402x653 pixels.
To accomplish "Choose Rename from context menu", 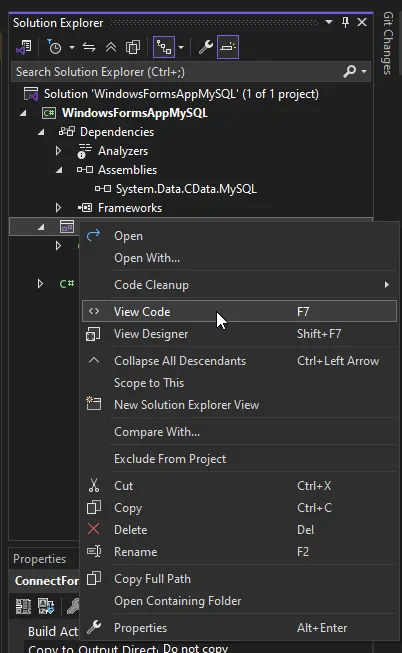I will click(239, 552).
